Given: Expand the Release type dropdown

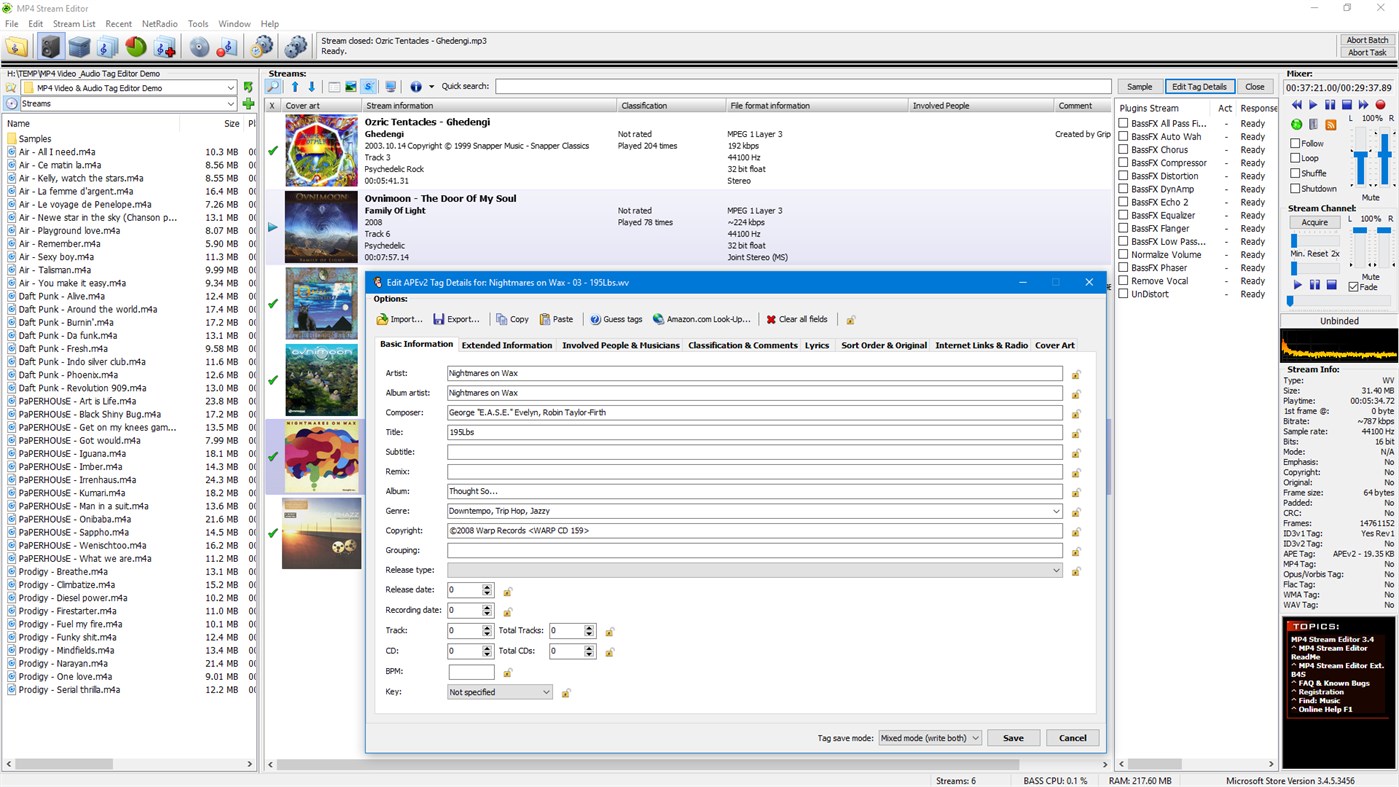Looking at the screenshot, I should tap(1056, 570).
